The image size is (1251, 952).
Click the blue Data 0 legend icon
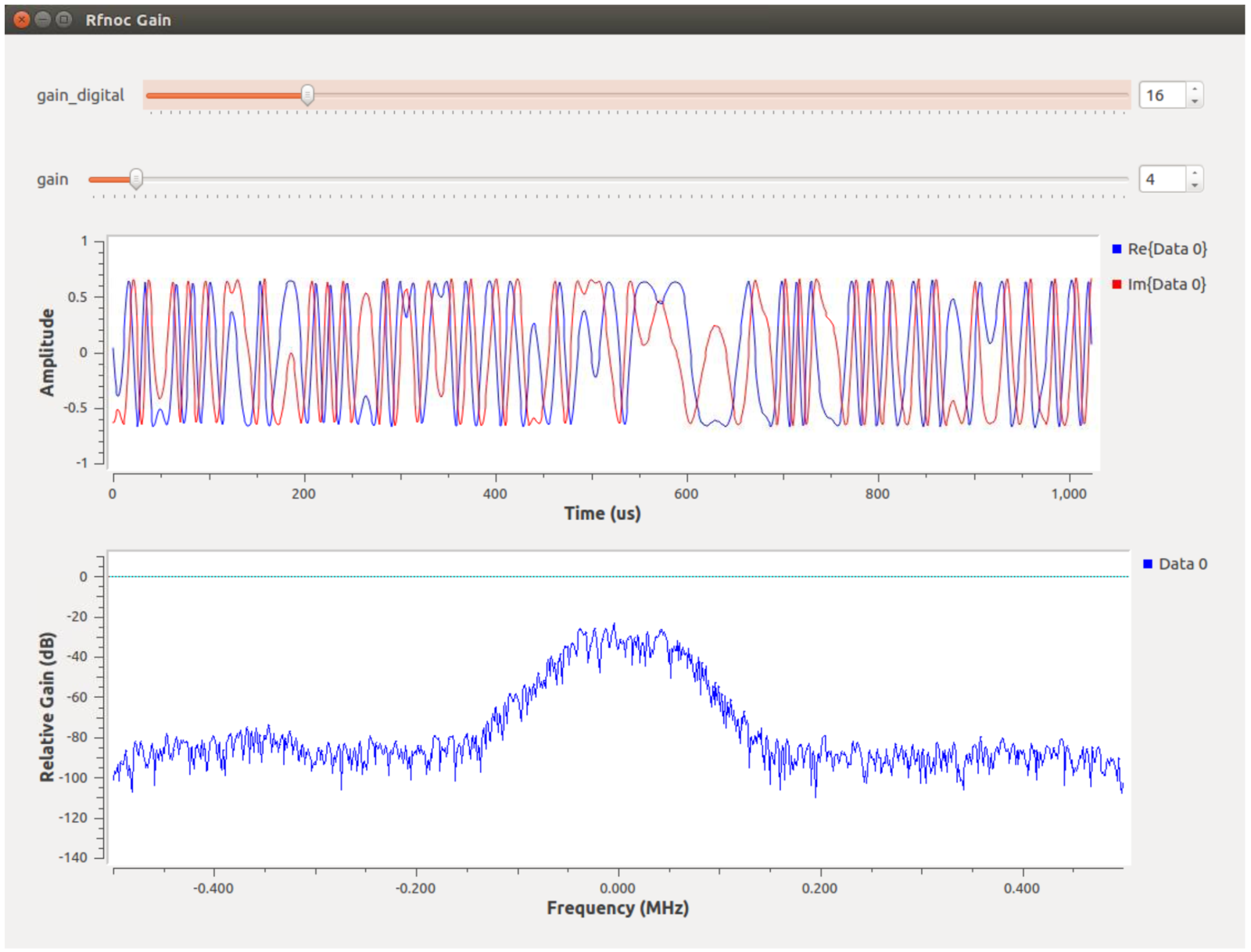click(1149, 563)
